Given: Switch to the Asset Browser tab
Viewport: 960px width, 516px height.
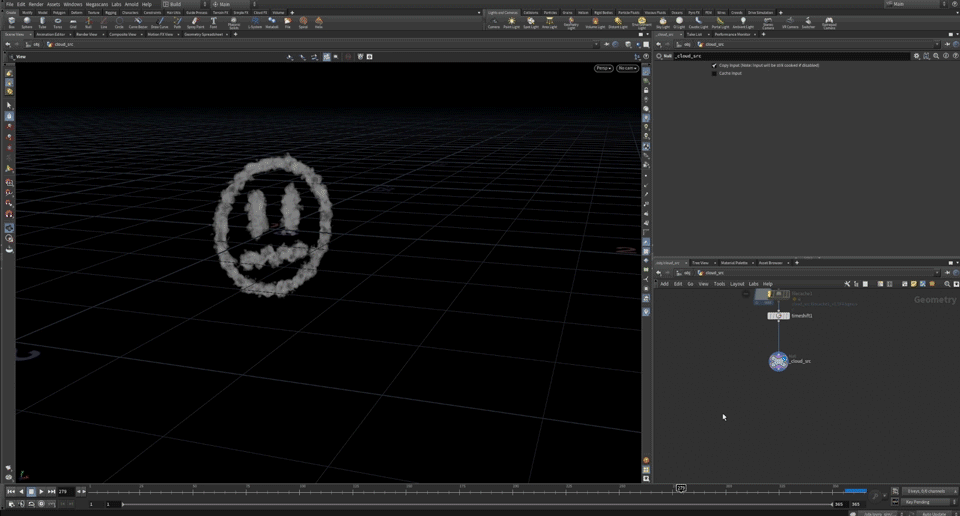Looking at the screenshot, I should 770,263.
